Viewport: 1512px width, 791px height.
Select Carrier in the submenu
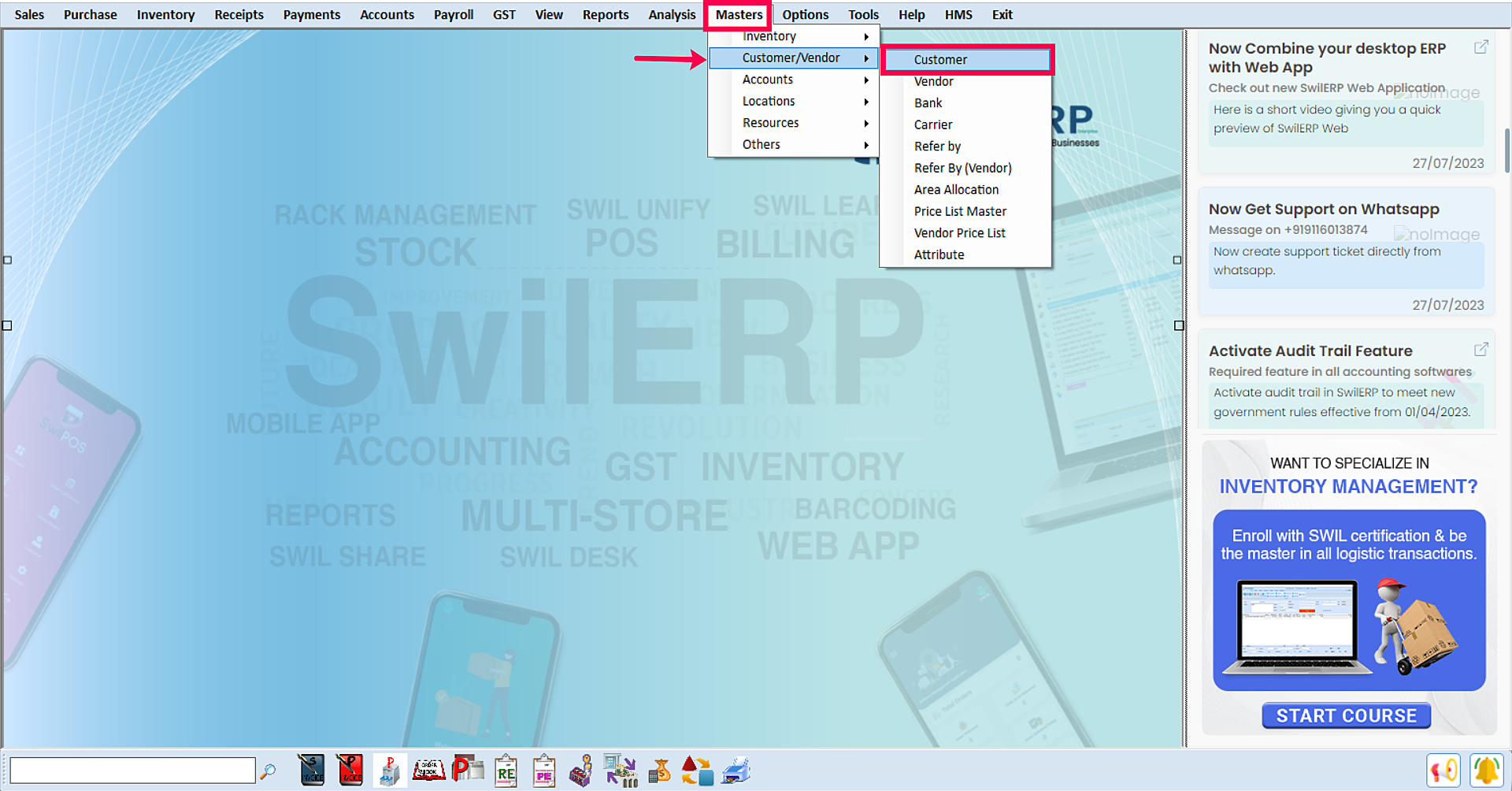tap(967, 124)
